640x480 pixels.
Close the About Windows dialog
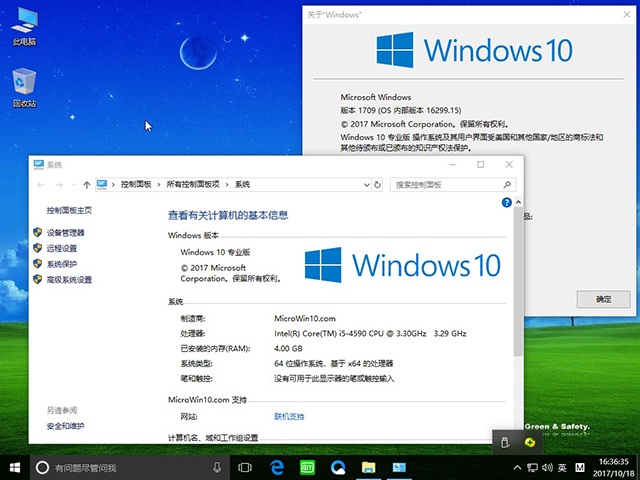click(627, 15)
